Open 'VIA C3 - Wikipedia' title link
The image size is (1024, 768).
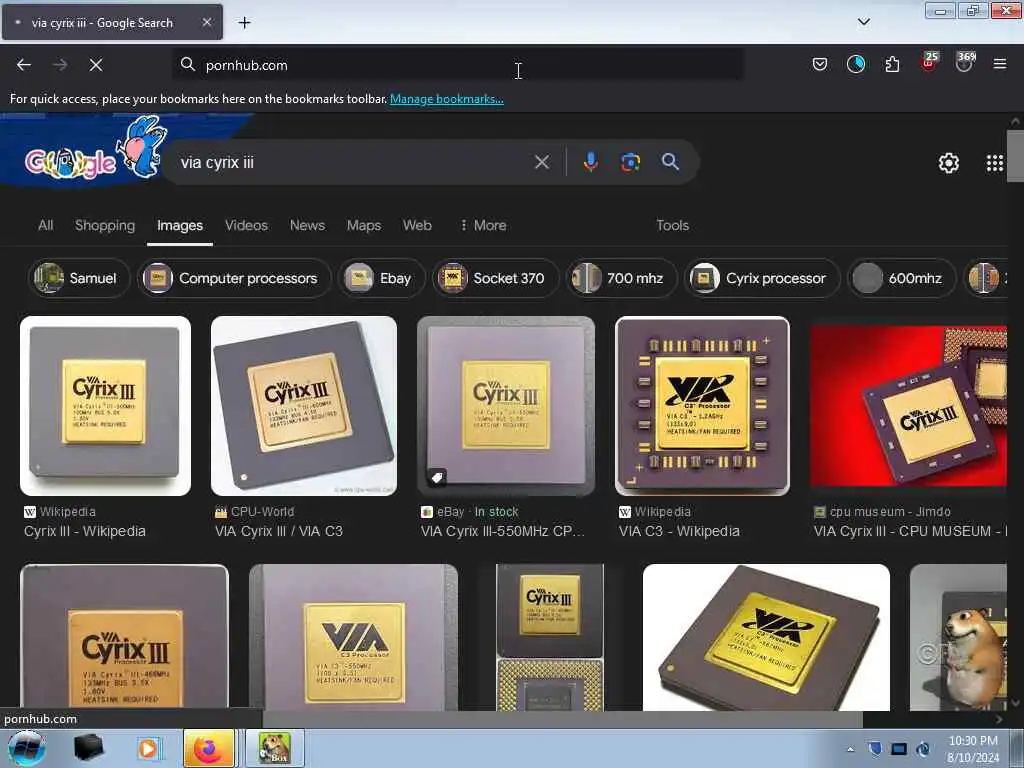tap(679, 531)
